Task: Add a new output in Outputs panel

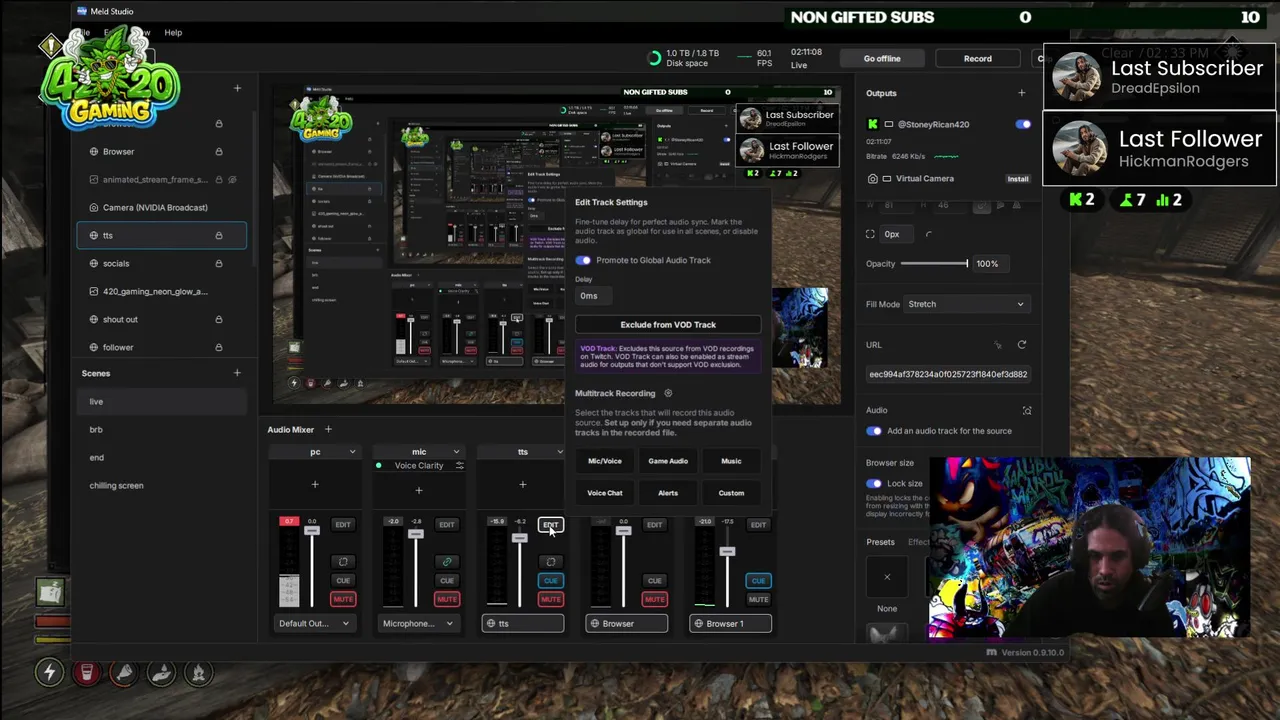Action: point(1021,93)
